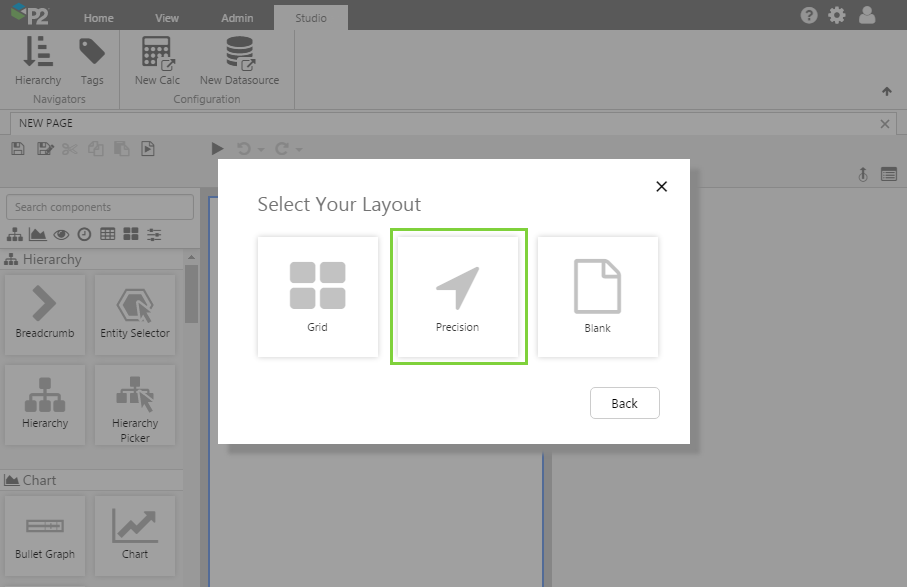The width and height of the screenshot is (907, 587).
Task: Open the Hierarchy navigator
Action: (37, 60)
